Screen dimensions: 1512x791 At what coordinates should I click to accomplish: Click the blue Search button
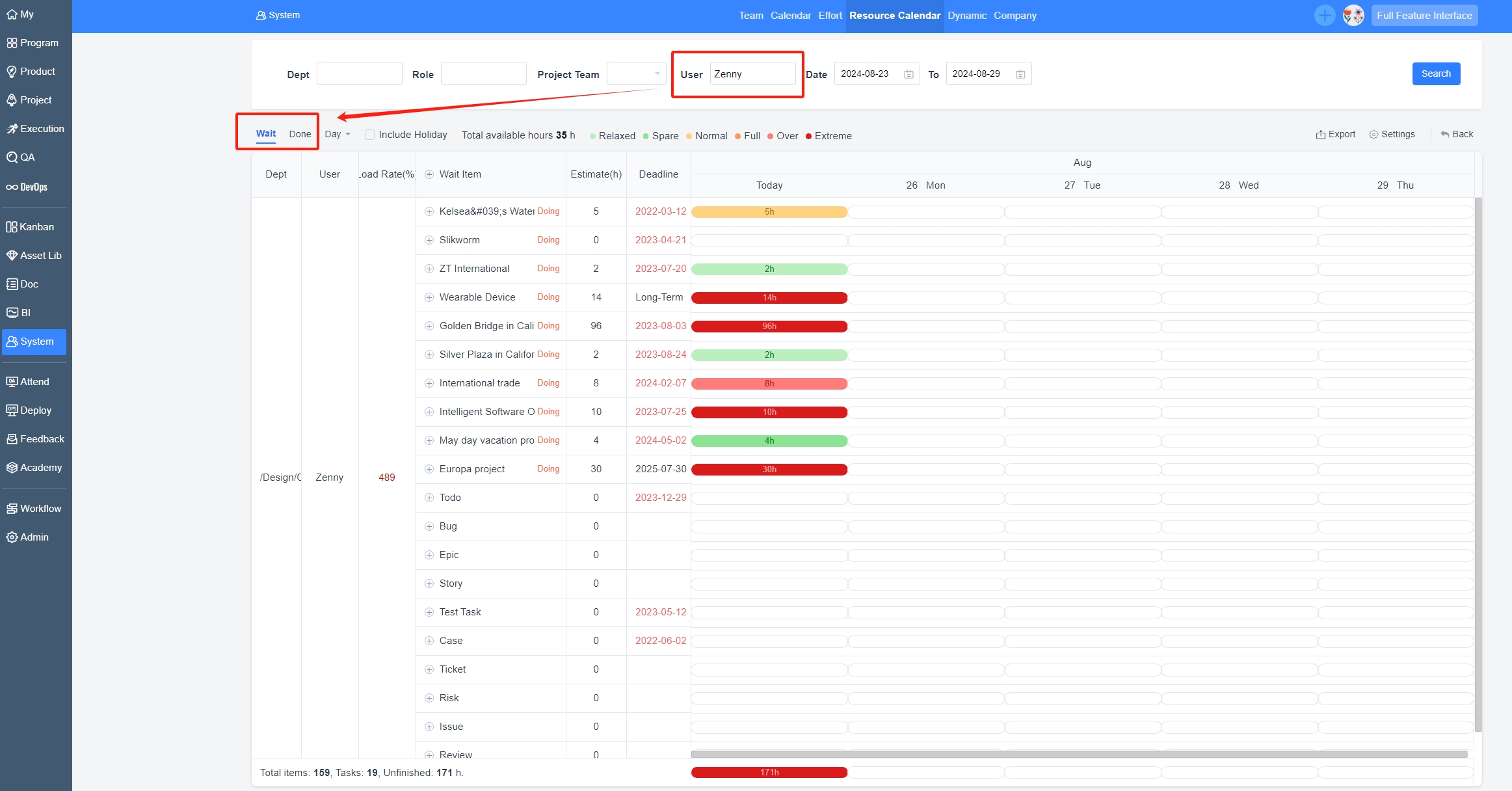[x=1435, y=74]
